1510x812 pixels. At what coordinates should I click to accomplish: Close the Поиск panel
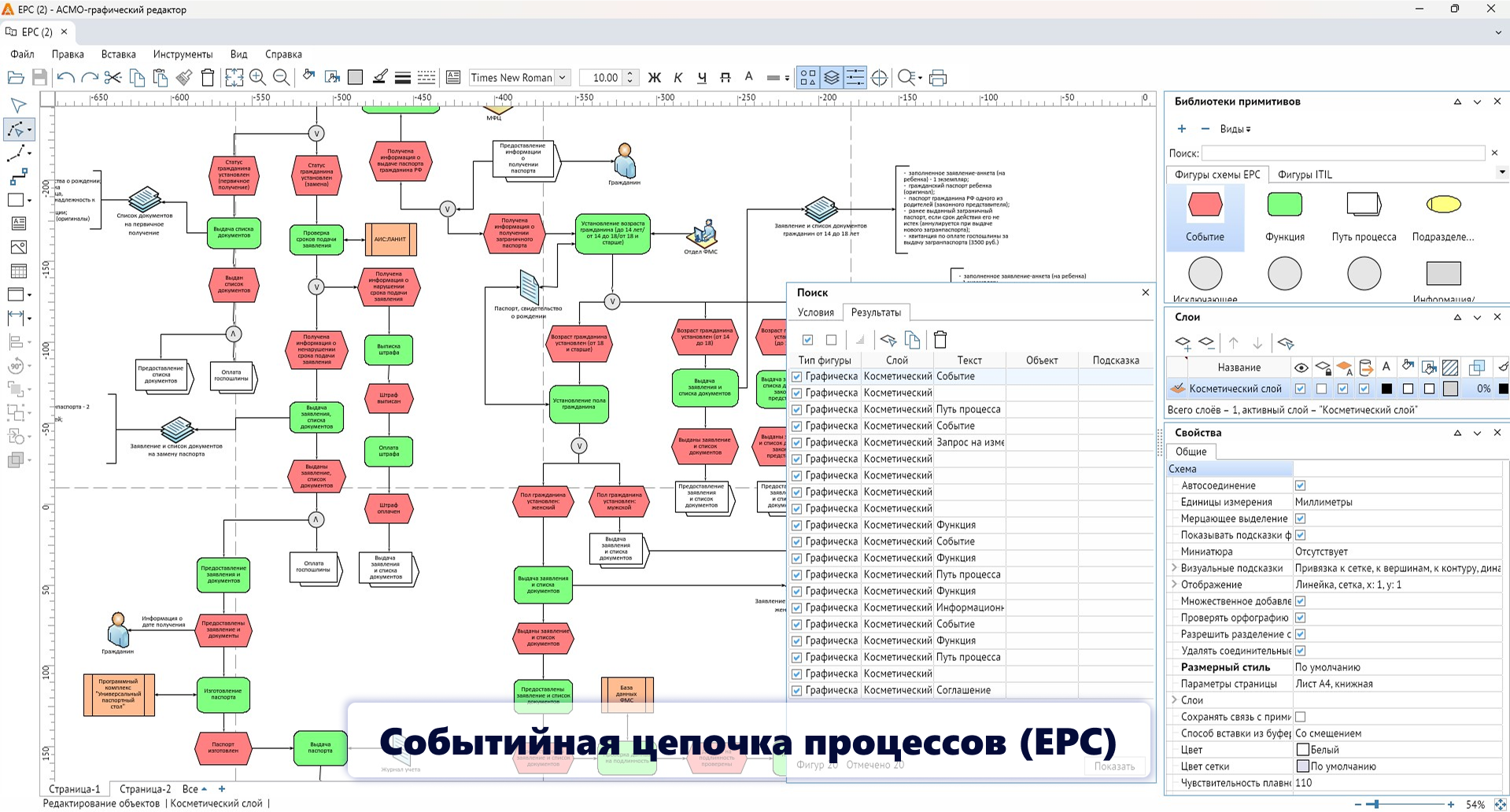click(1146, 293)
